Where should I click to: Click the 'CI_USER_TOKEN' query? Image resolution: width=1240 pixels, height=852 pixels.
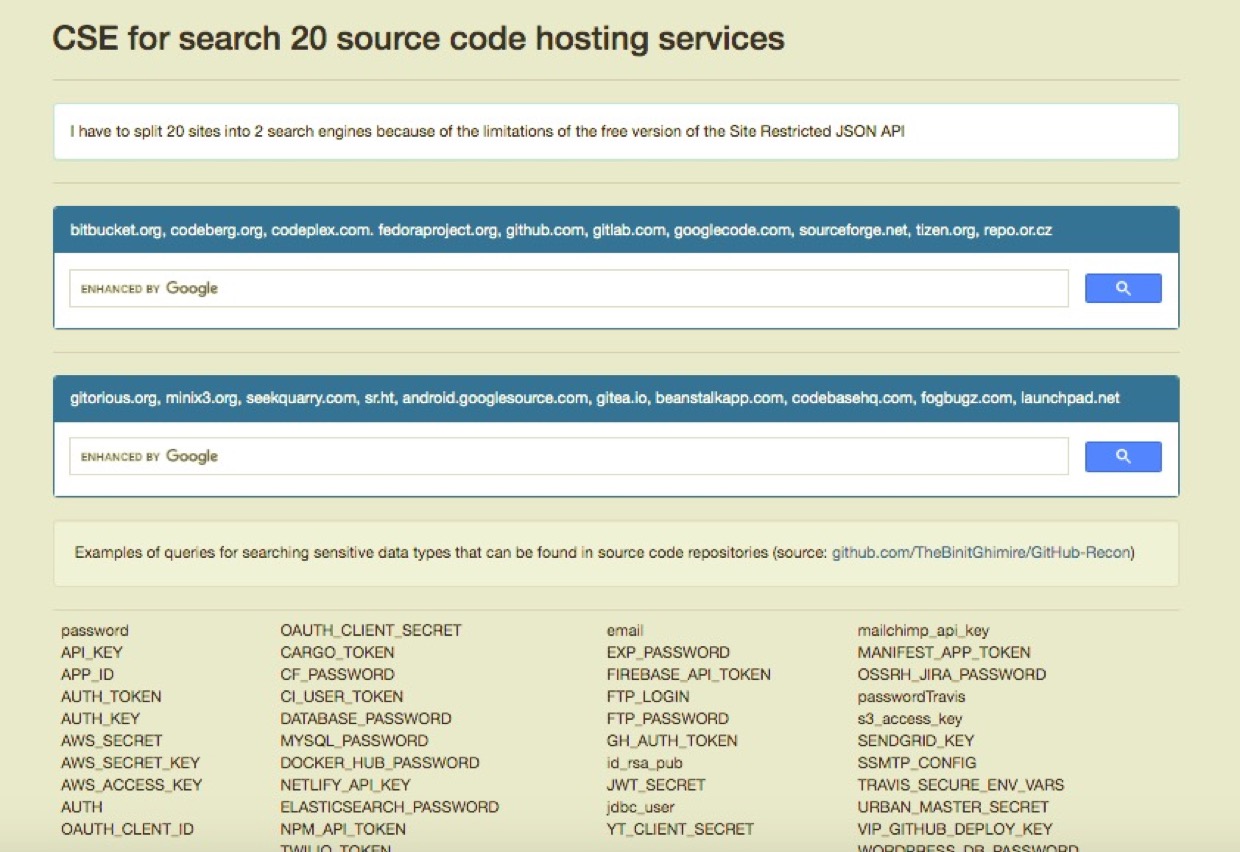click(342, 696)
